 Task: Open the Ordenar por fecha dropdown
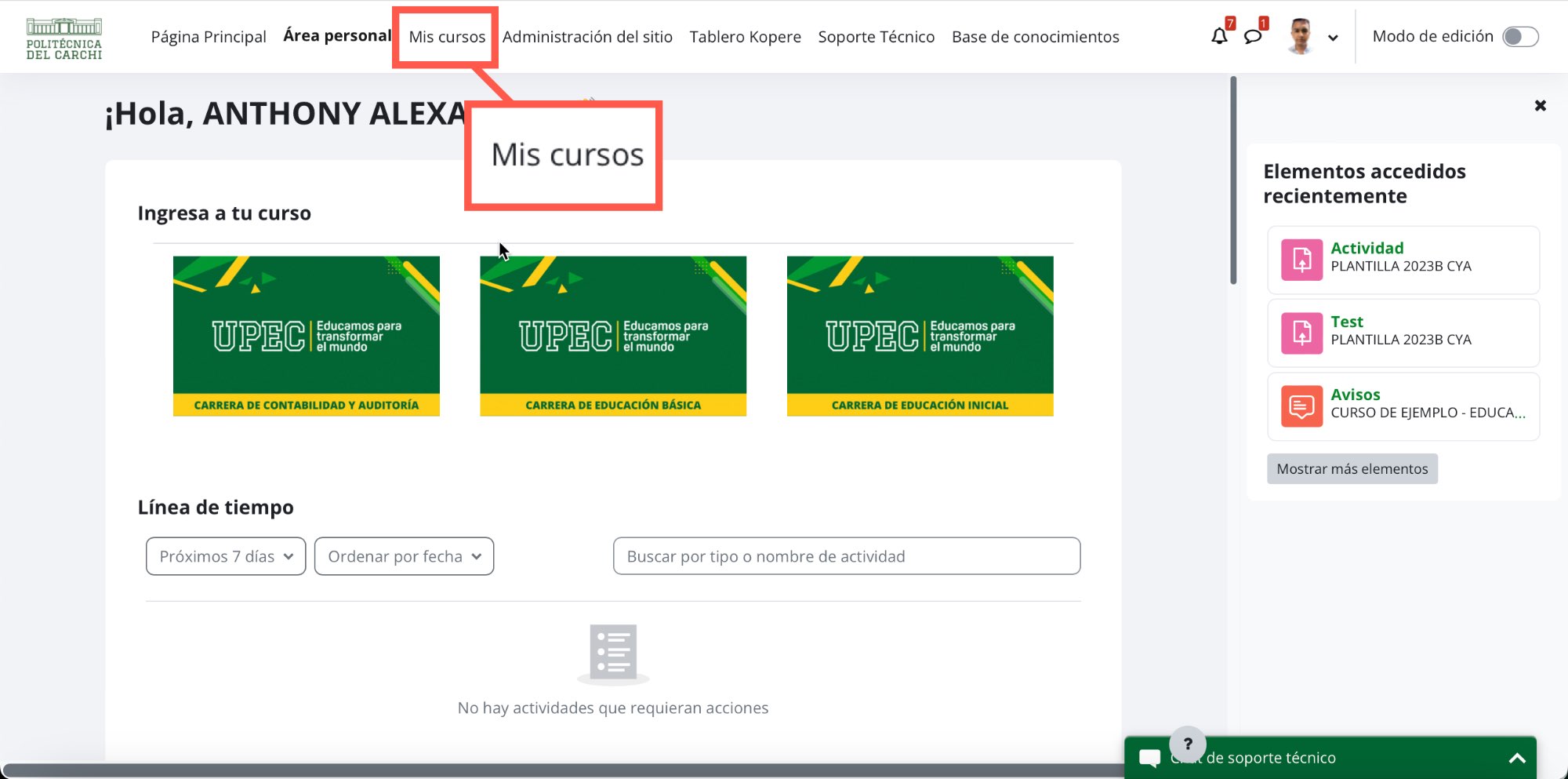pyautogui.click(x=404, y=556)
